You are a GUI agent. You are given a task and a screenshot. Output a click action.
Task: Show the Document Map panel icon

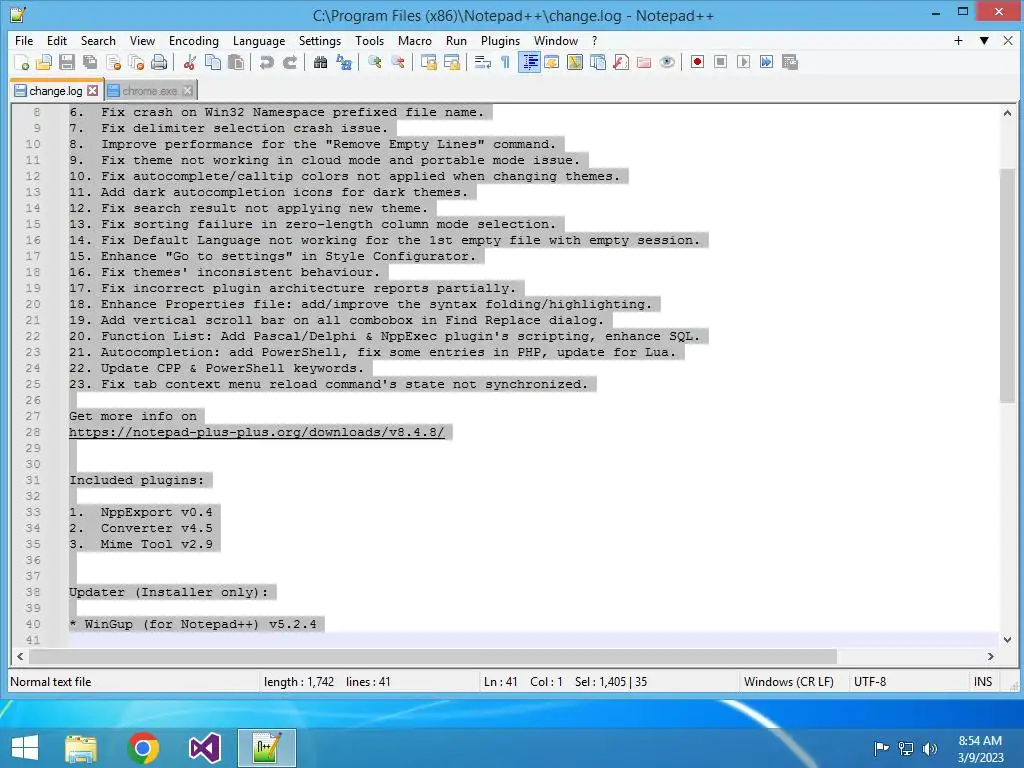coord(575,62)
